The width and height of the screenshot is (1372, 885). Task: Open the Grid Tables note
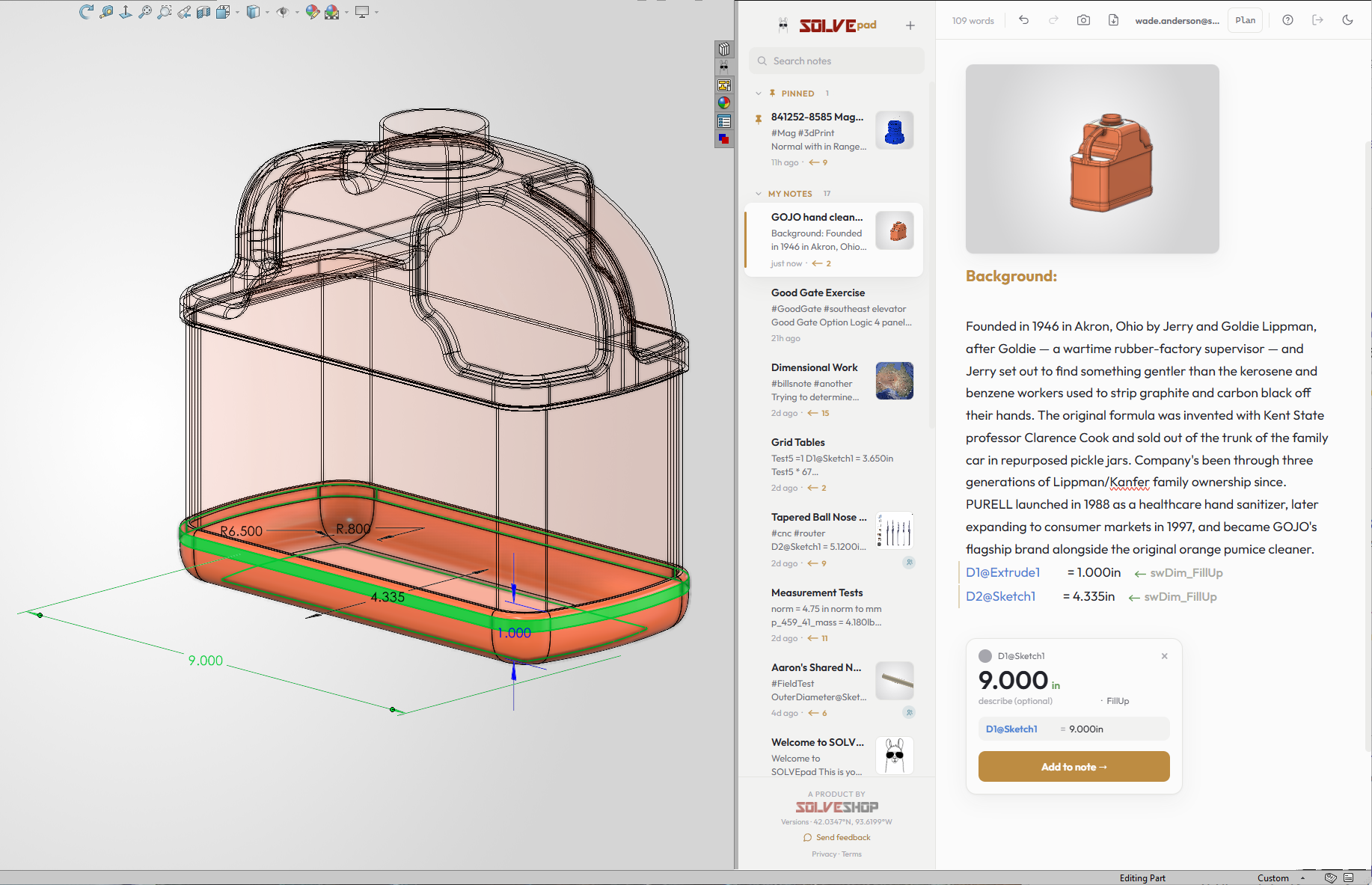click(834, 464)
